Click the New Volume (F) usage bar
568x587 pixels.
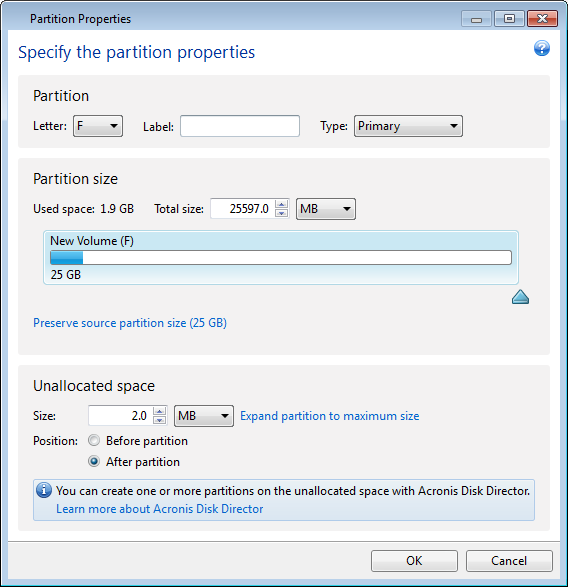(x=281, y=258)
